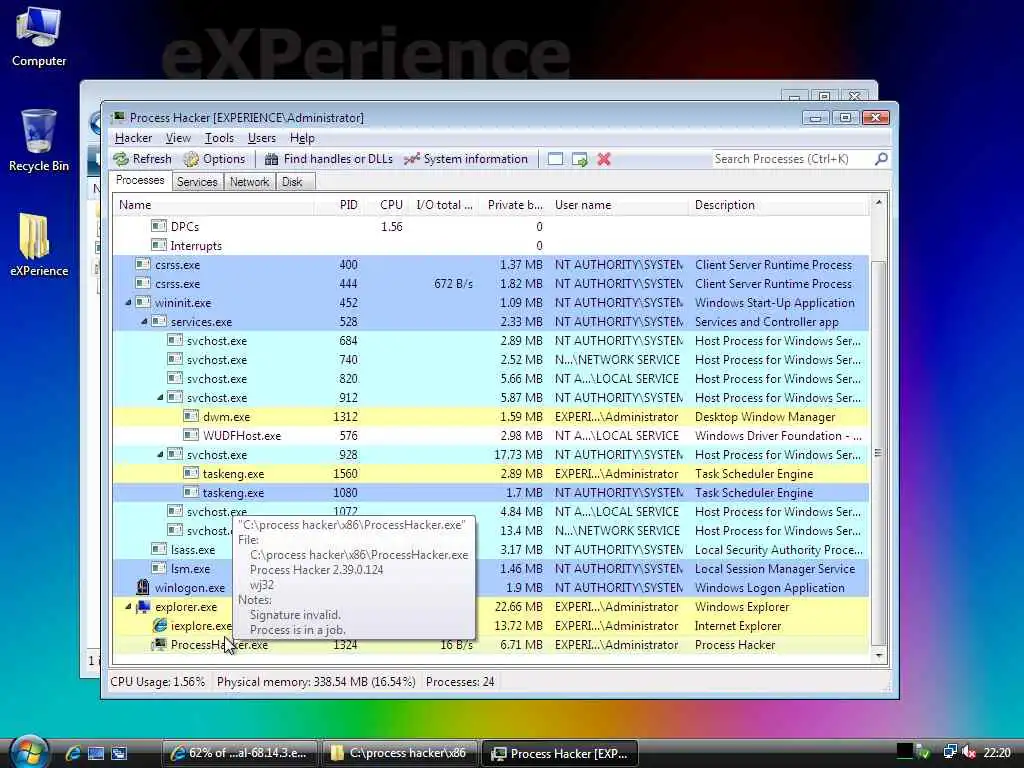Viewport: 1024px width, 768px height.
Task: Open the Recycle Bin desktop icon
Action: click(39, 141)
